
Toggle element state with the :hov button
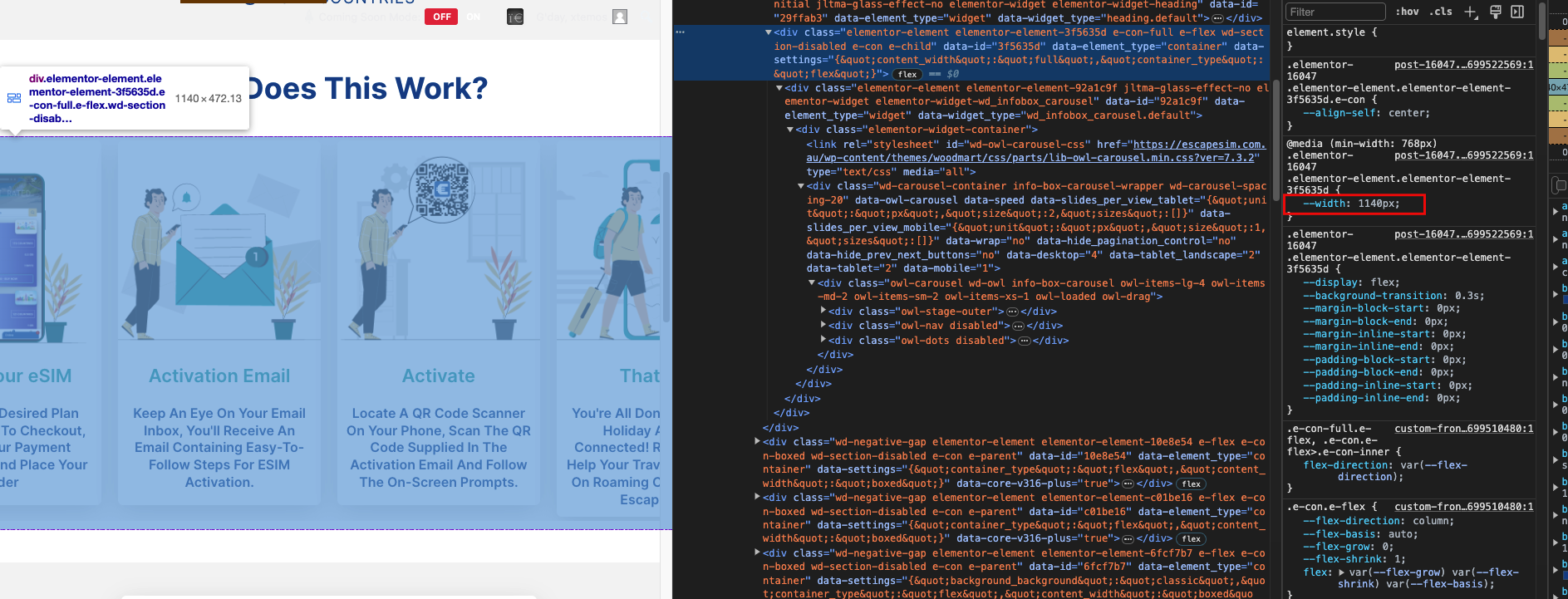1407,12
